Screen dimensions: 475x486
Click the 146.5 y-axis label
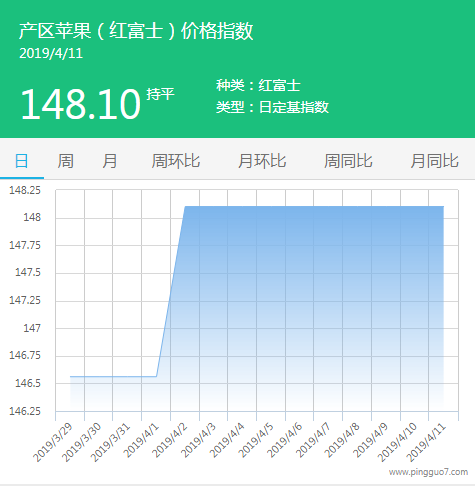pos(28,383)
